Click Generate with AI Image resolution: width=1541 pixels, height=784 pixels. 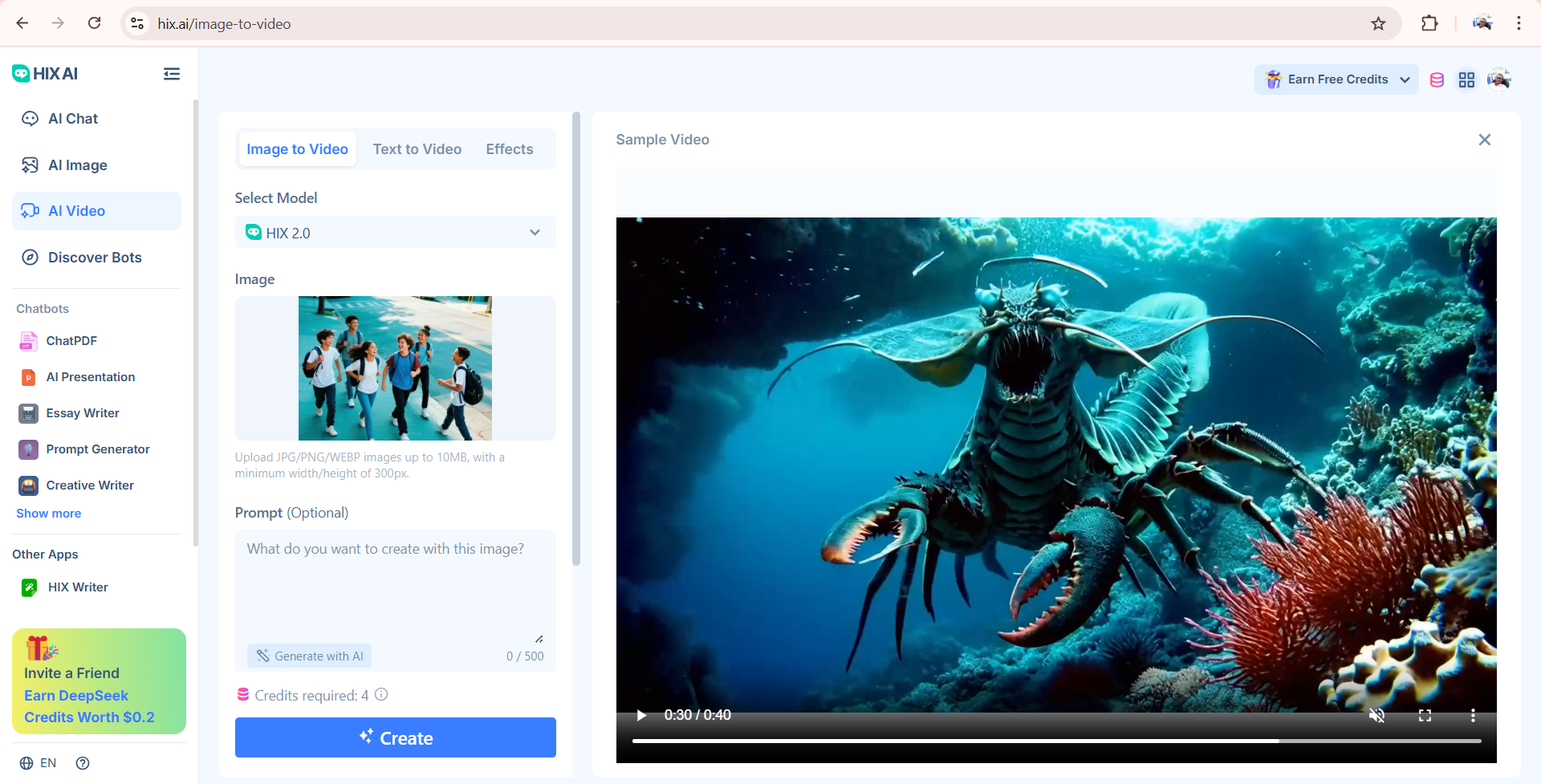coord(309,656)
